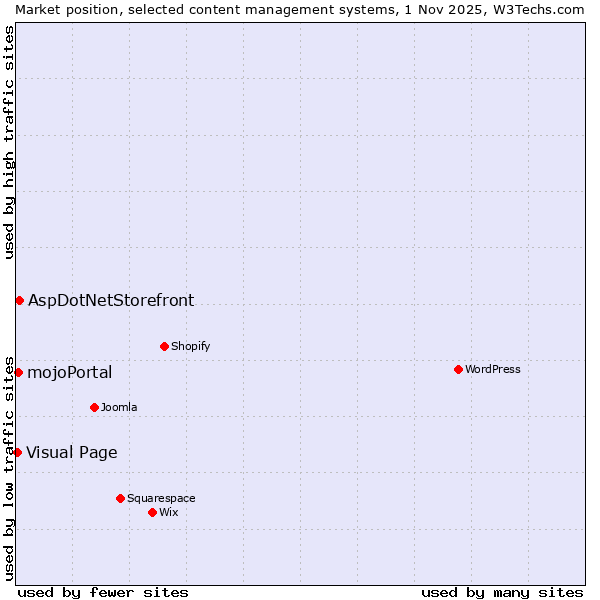The height and width of the screenshot is (600, 600).
Task: Click the Visual Page red marker
Action: pyautogui.click(x=17, y=452)
